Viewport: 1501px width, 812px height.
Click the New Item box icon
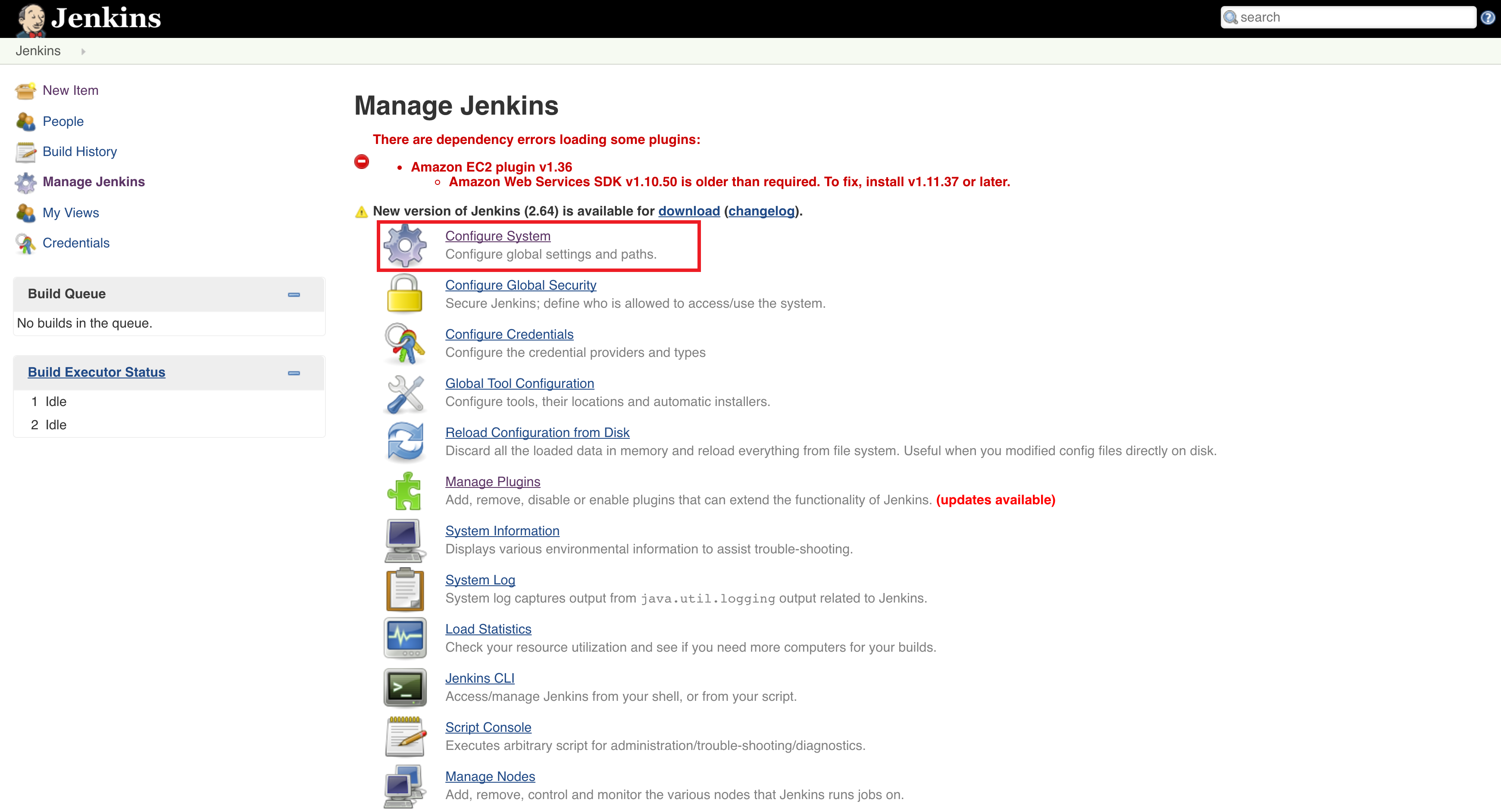[x=25, y=90]
